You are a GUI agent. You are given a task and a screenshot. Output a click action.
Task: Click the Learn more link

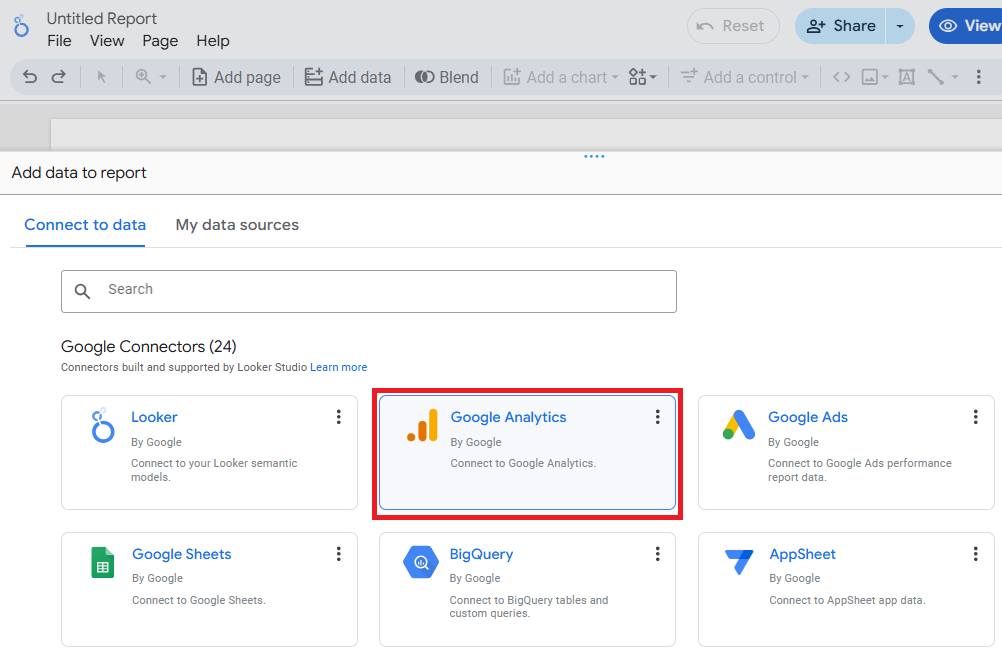pos(339,368)
